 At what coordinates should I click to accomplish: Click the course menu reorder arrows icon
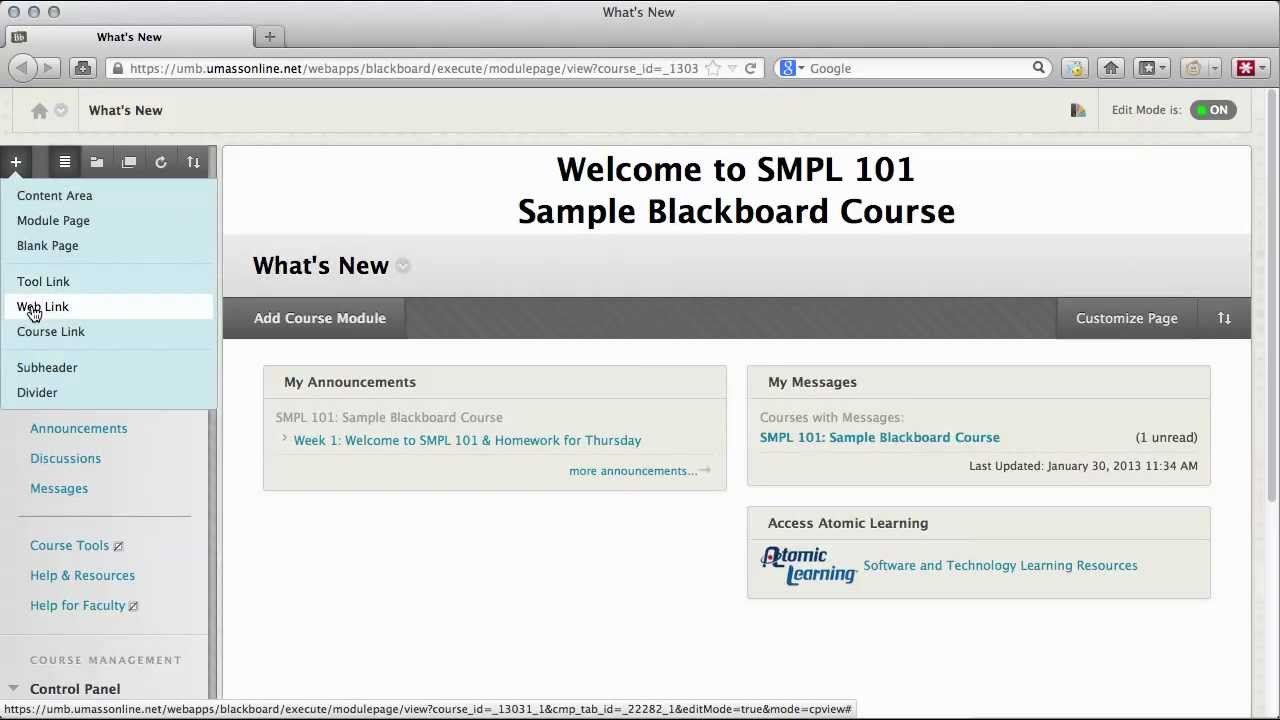click(x=193, y=162)
